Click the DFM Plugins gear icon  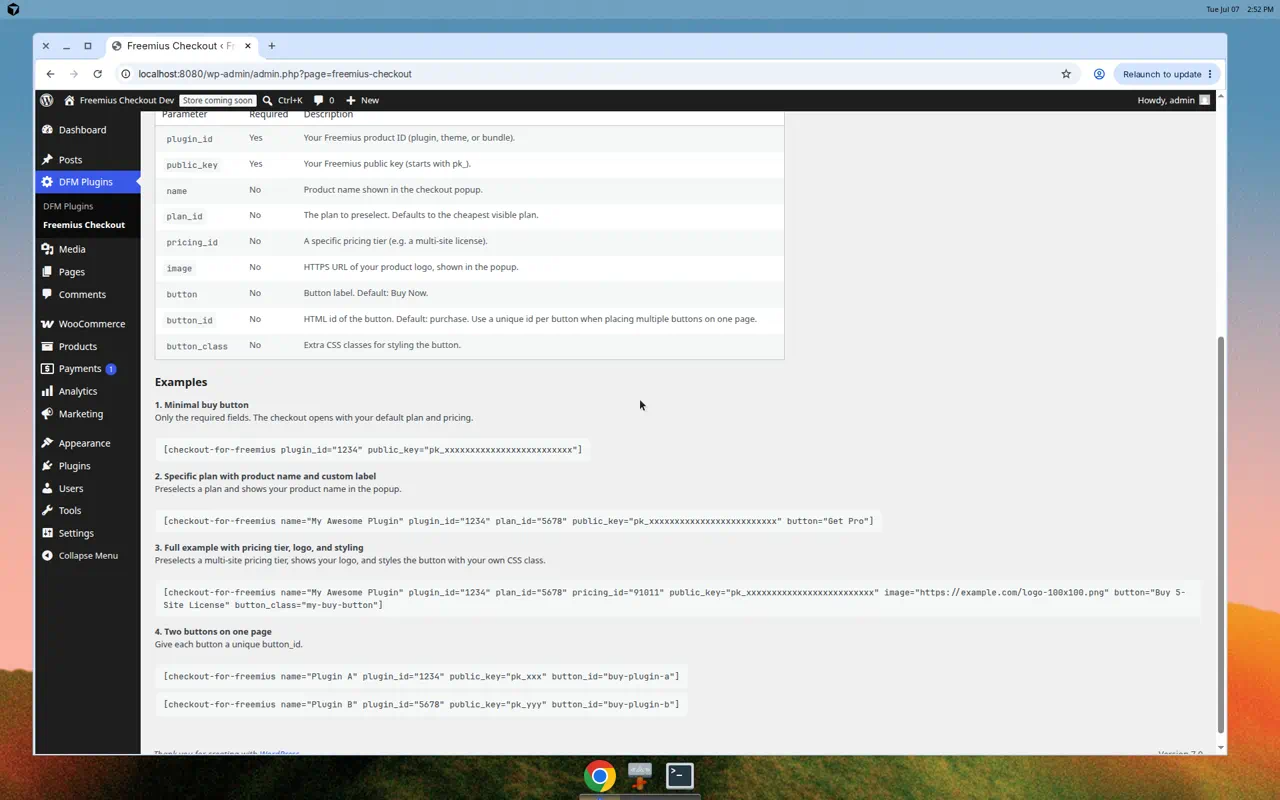pos(47,182)
